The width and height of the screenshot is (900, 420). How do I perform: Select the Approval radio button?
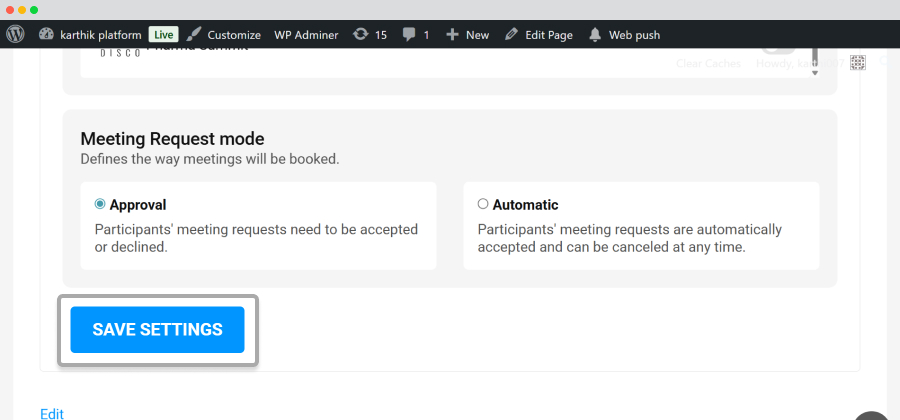click(x=100, y=204)
